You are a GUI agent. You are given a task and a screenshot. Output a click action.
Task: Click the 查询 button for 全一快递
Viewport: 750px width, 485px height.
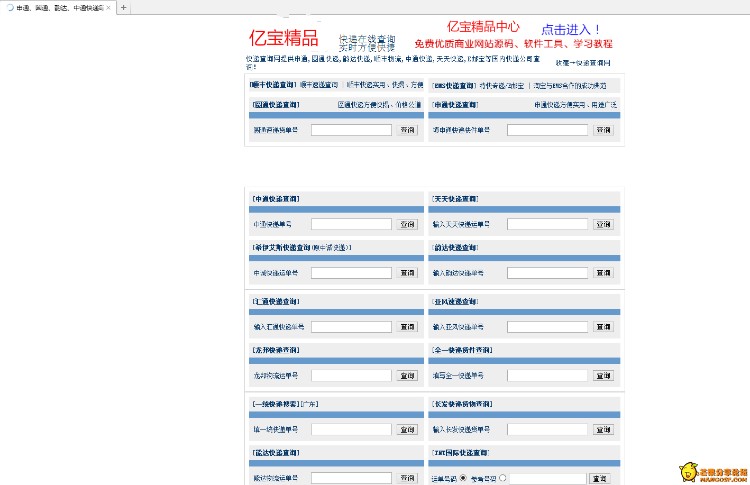pos(603,375)
